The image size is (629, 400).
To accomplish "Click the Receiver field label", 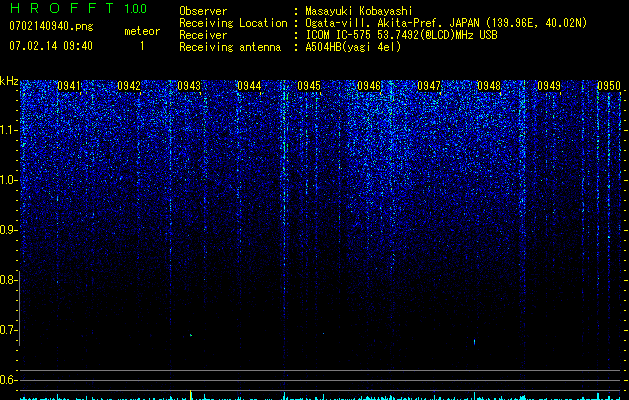I will click(x=203, y=35).
